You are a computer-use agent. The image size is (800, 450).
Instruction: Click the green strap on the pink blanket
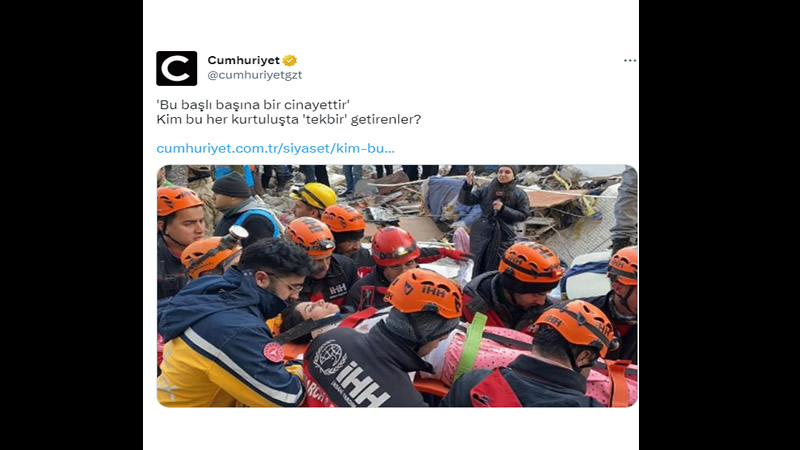[x=469, y=346]
